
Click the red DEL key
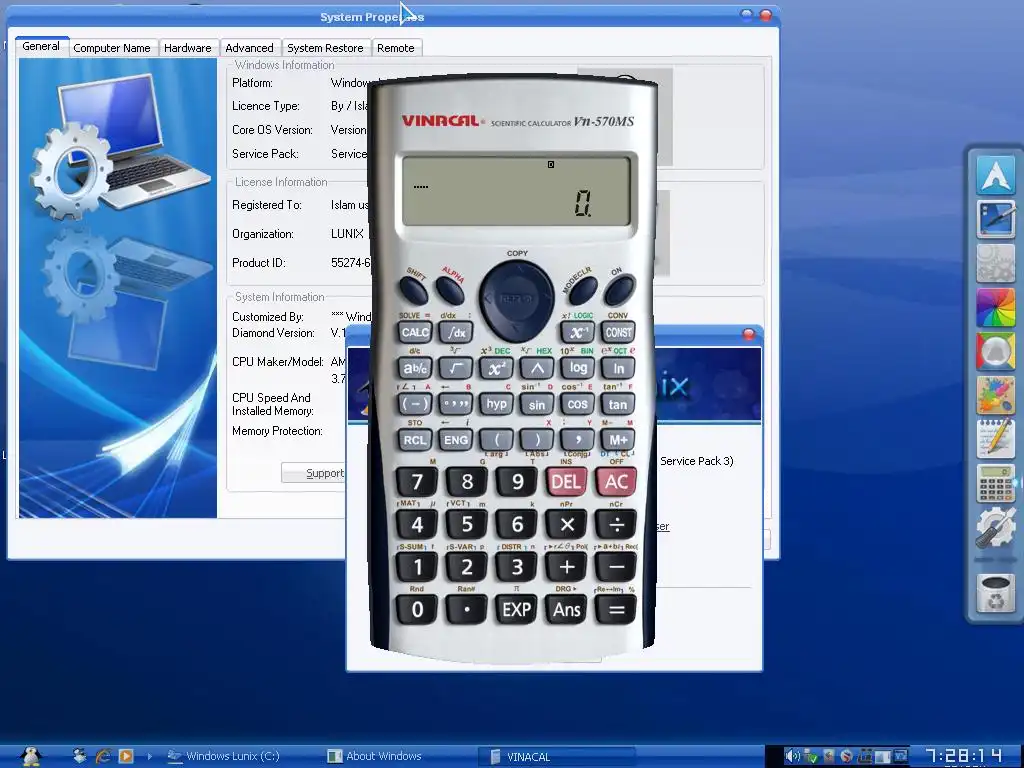(x=566, y=482)
